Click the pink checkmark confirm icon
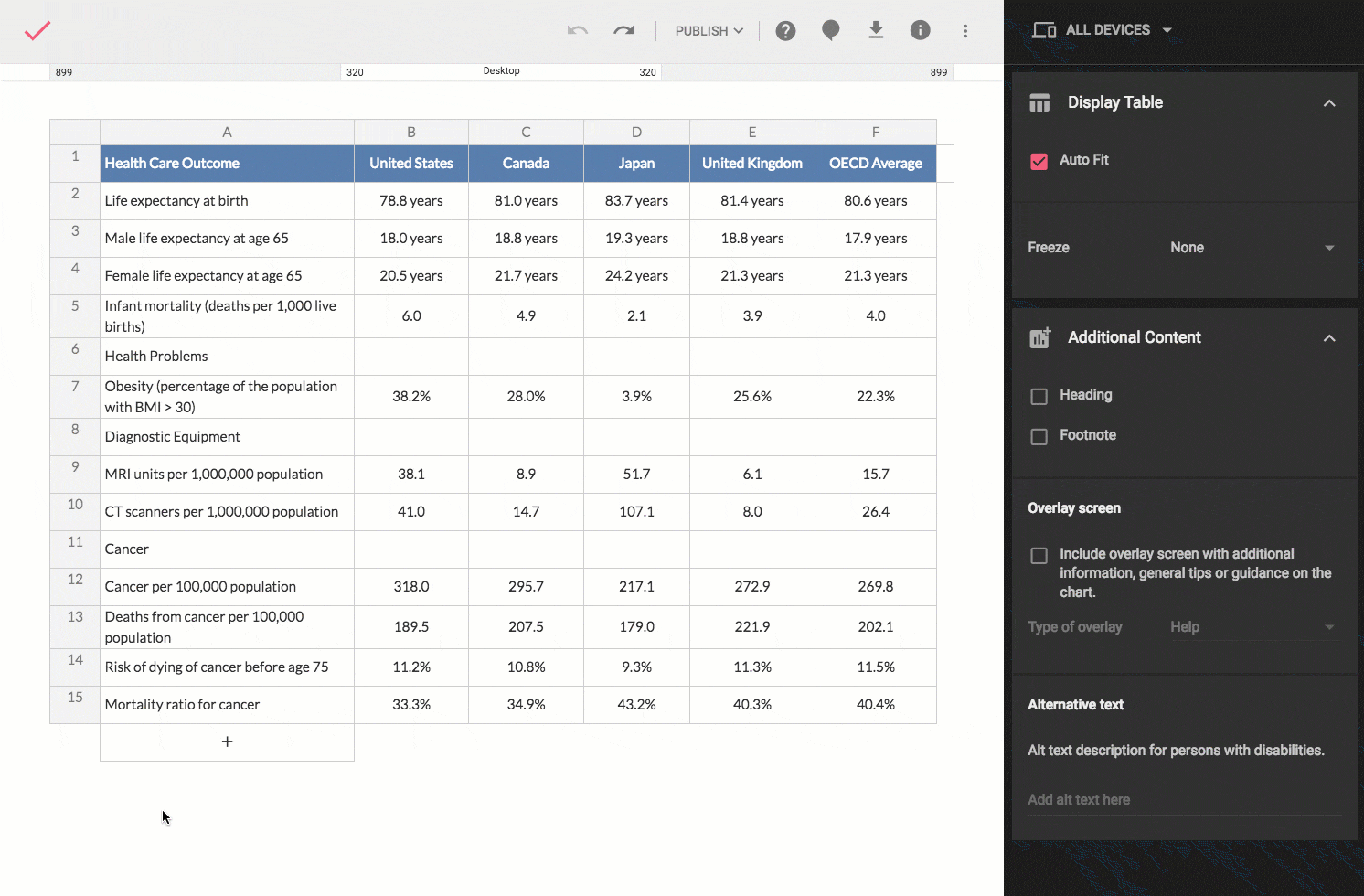Screen dimensions: 1364x896 (37, 31)
